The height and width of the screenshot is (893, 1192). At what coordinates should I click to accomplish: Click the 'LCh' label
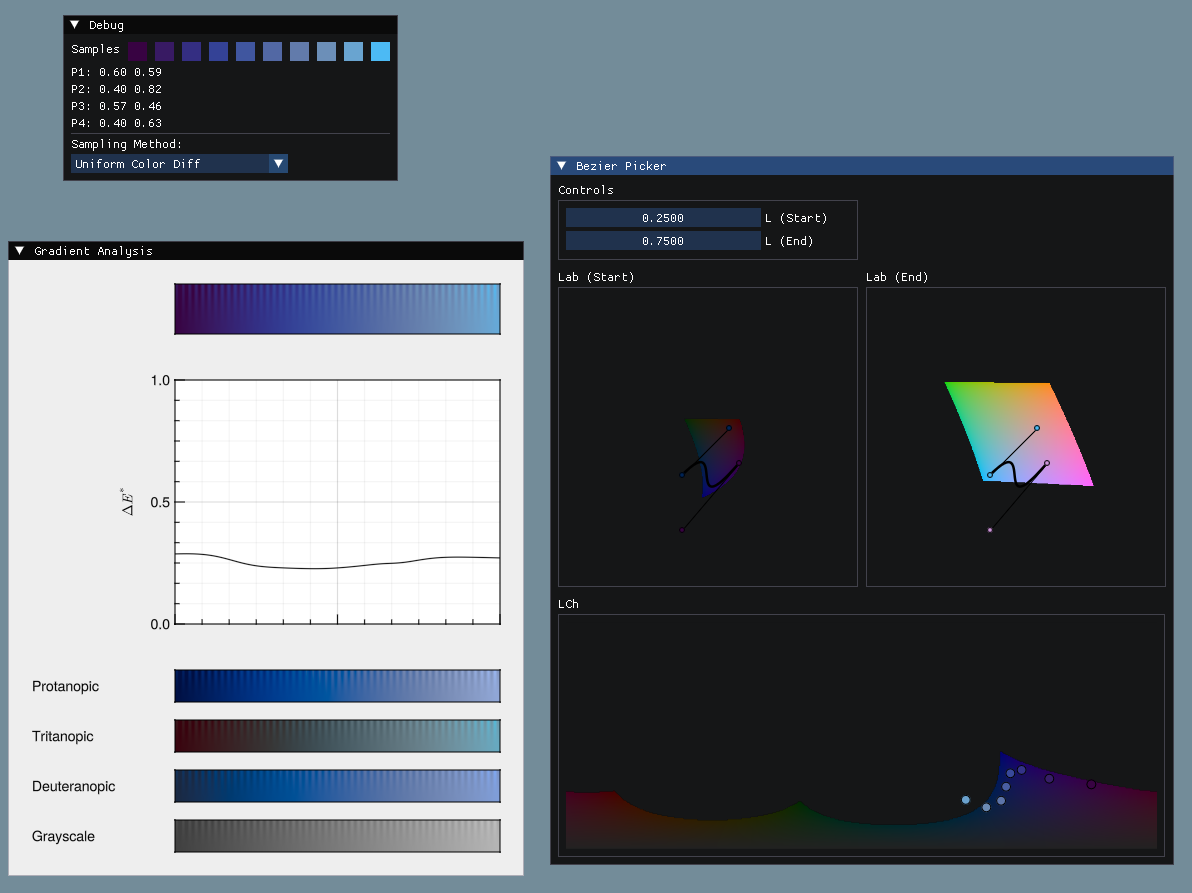point(568,604)
